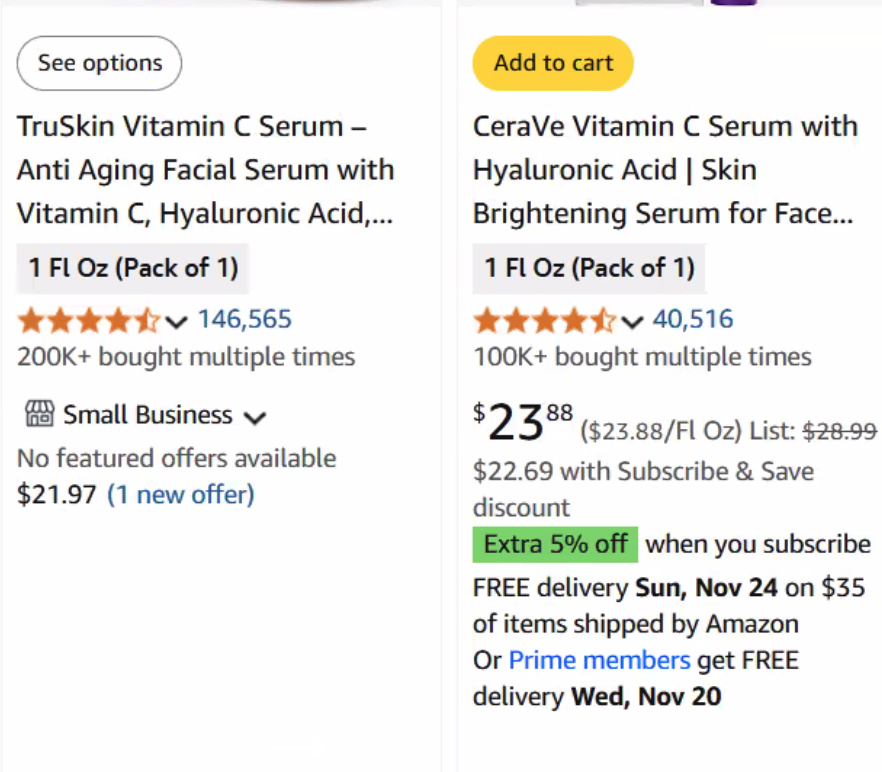Open the CeraVe Vitamin C Serum title
882x772 pixels.
(665, 170)
